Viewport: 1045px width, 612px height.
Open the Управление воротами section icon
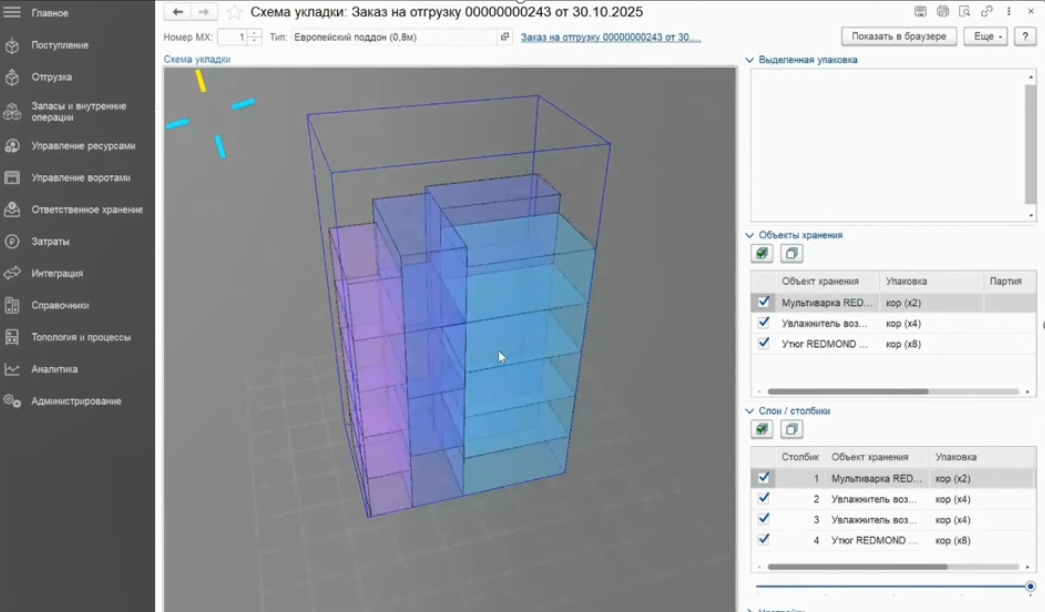(x=12, y=178)
